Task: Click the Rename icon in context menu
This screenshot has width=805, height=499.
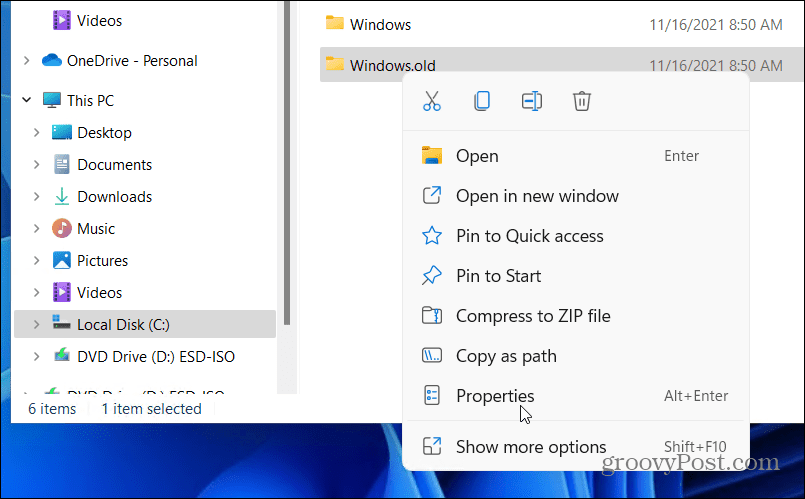Action: [532, 101]
